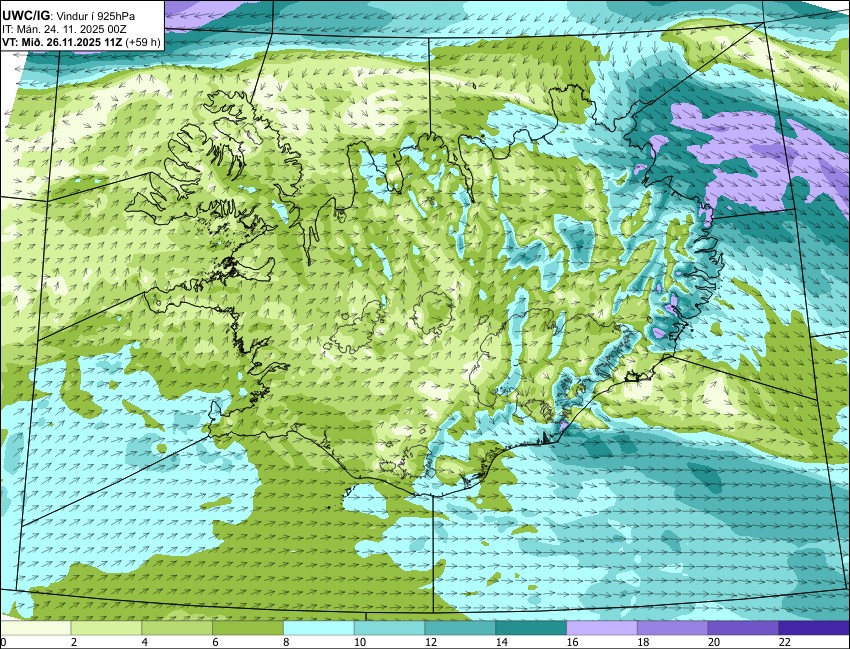The image size is (850, 649).
Task: Select the dark indigo legend swatch above 22
Action: [814, 628]
